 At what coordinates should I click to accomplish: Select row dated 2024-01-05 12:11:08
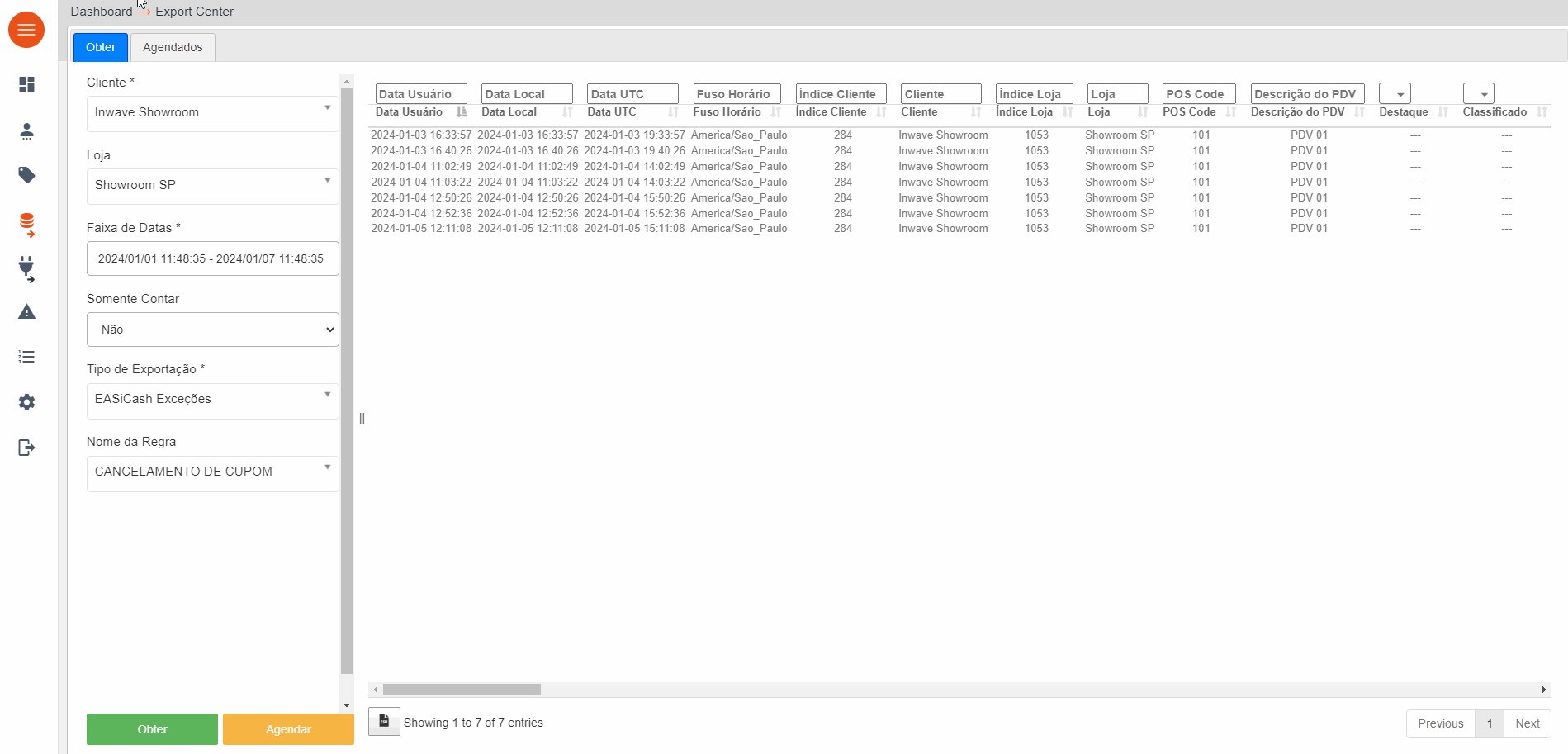pyautogui.click(x=959, y=229)
